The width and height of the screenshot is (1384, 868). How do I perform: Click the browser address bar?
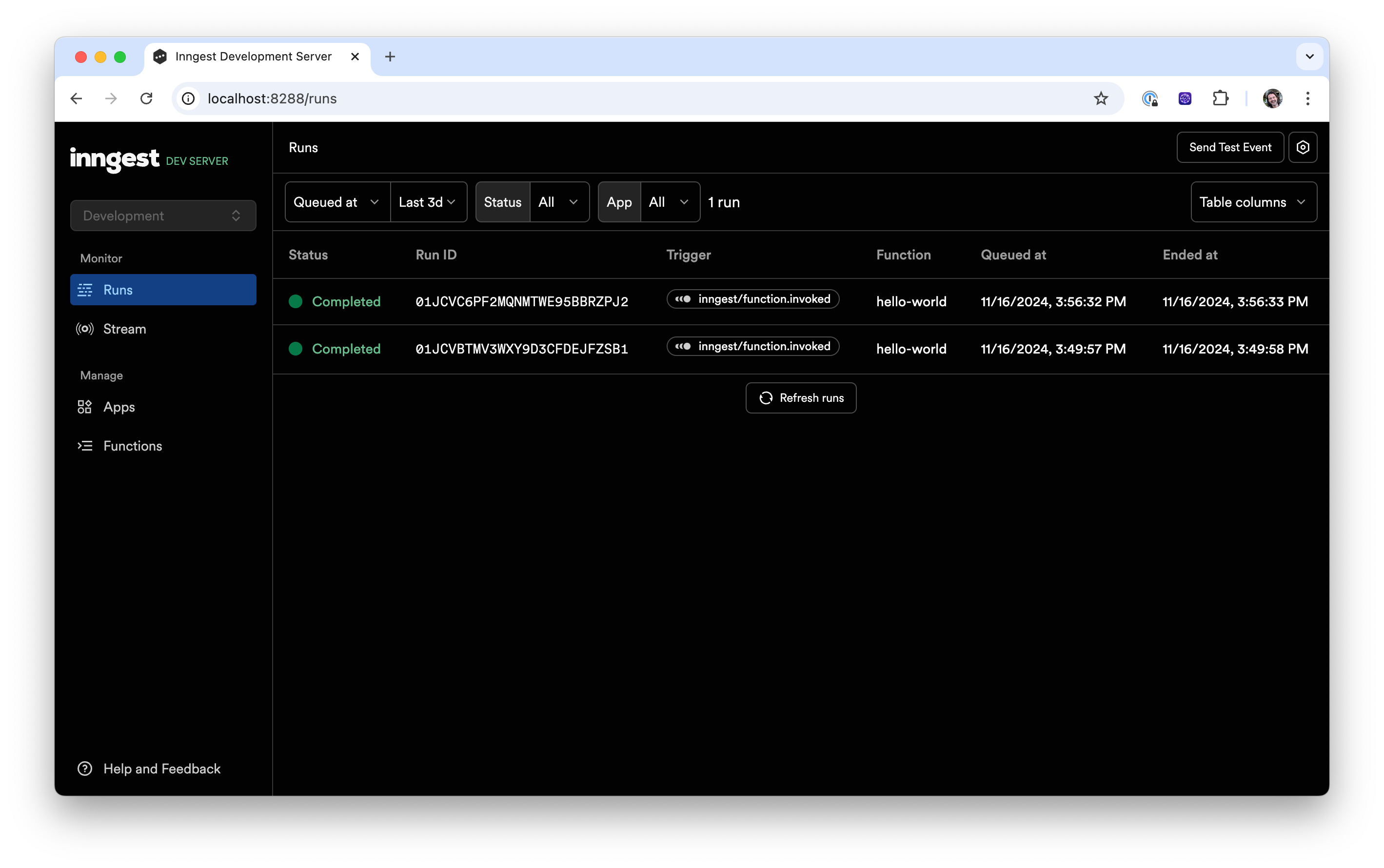coord(516,98)
